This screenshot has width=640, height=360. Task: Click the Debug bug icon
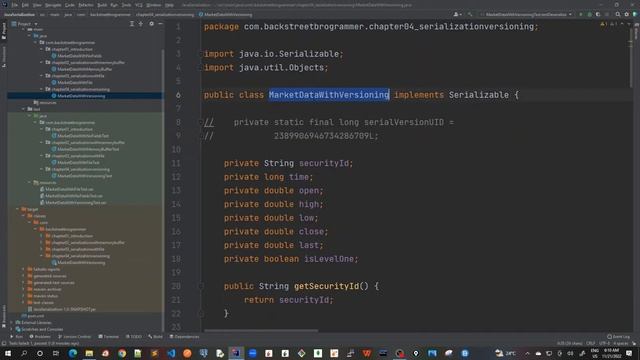pos(589,14)
